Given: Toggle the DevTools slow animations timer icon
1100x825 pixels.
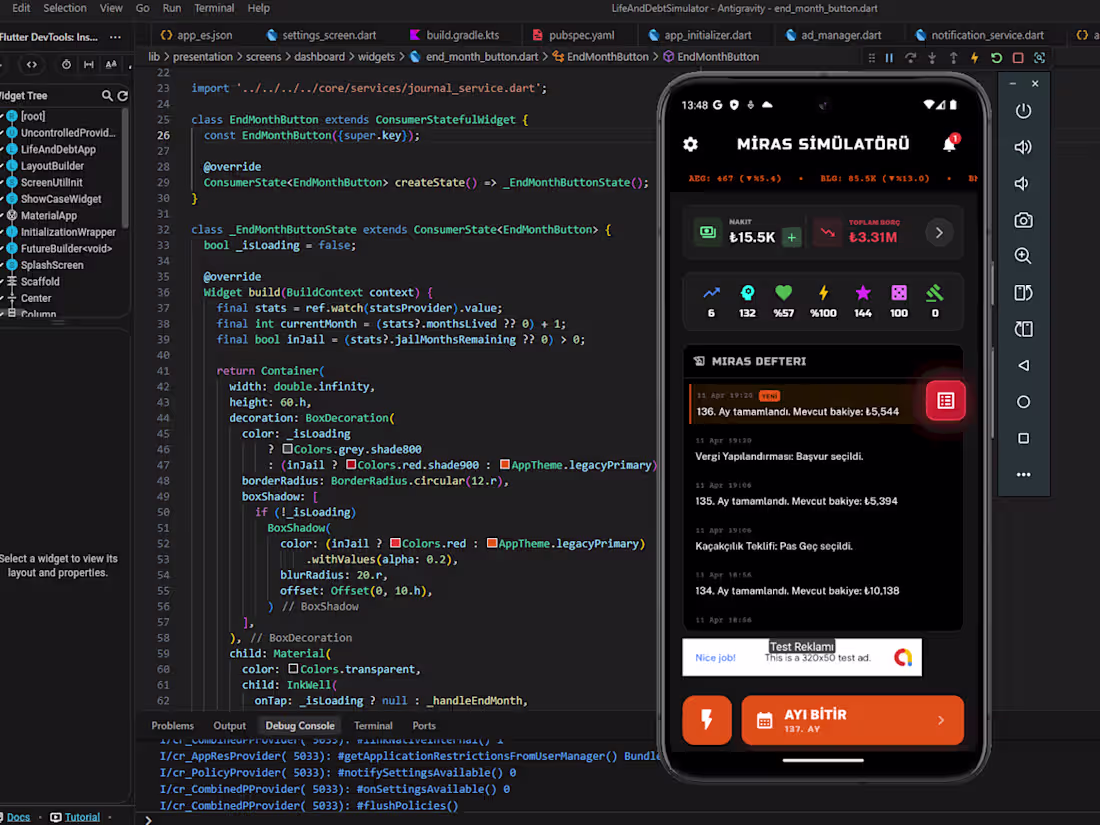Looking at the screenshot, I should [x=66, y=65].
